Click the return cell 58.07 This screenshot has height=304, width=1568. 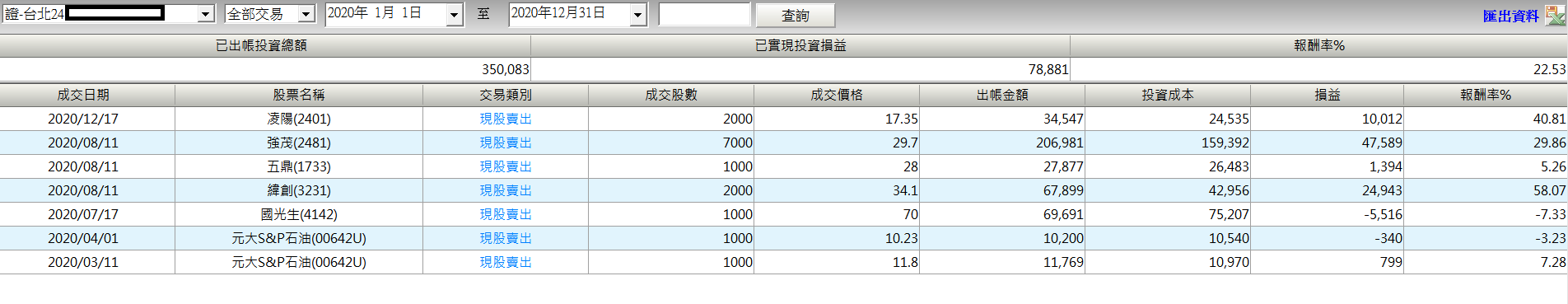click(x=1486, y=190)
